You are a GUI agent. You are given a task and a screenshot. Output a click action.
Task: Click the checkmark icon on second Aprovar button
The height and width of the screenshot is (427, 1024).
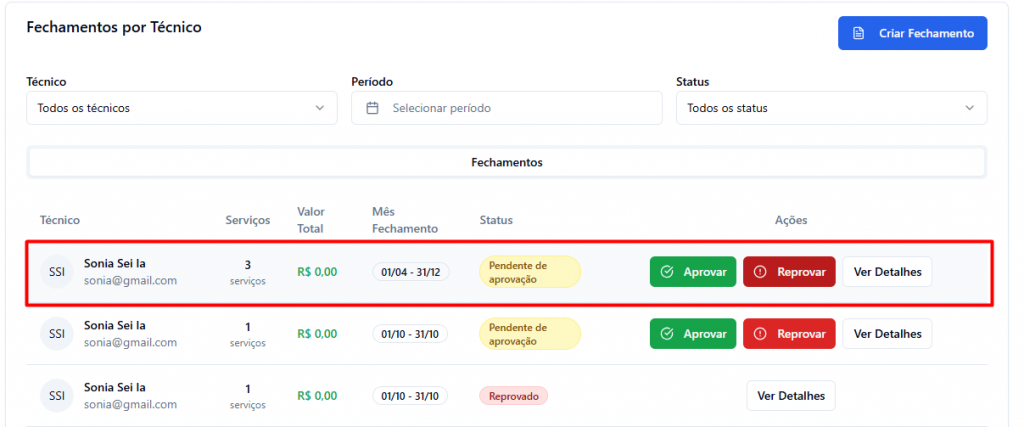click(x=667, y=334)
